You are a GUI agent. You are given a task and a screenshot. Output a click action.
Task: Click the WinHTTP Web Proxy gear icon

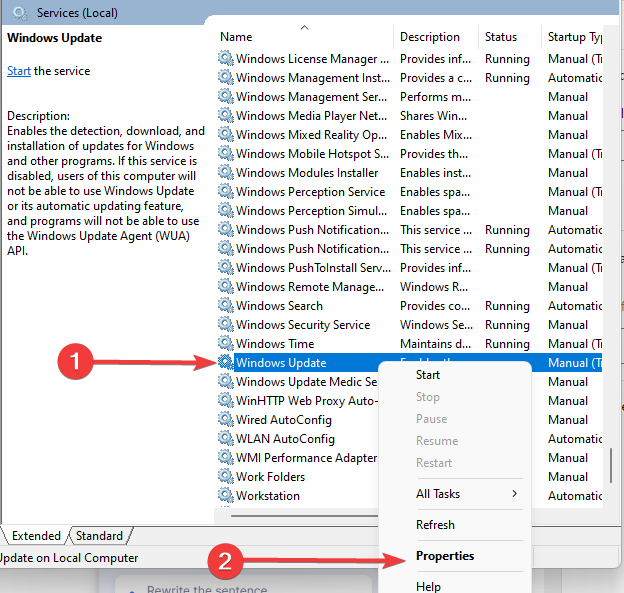pos(226,400)
